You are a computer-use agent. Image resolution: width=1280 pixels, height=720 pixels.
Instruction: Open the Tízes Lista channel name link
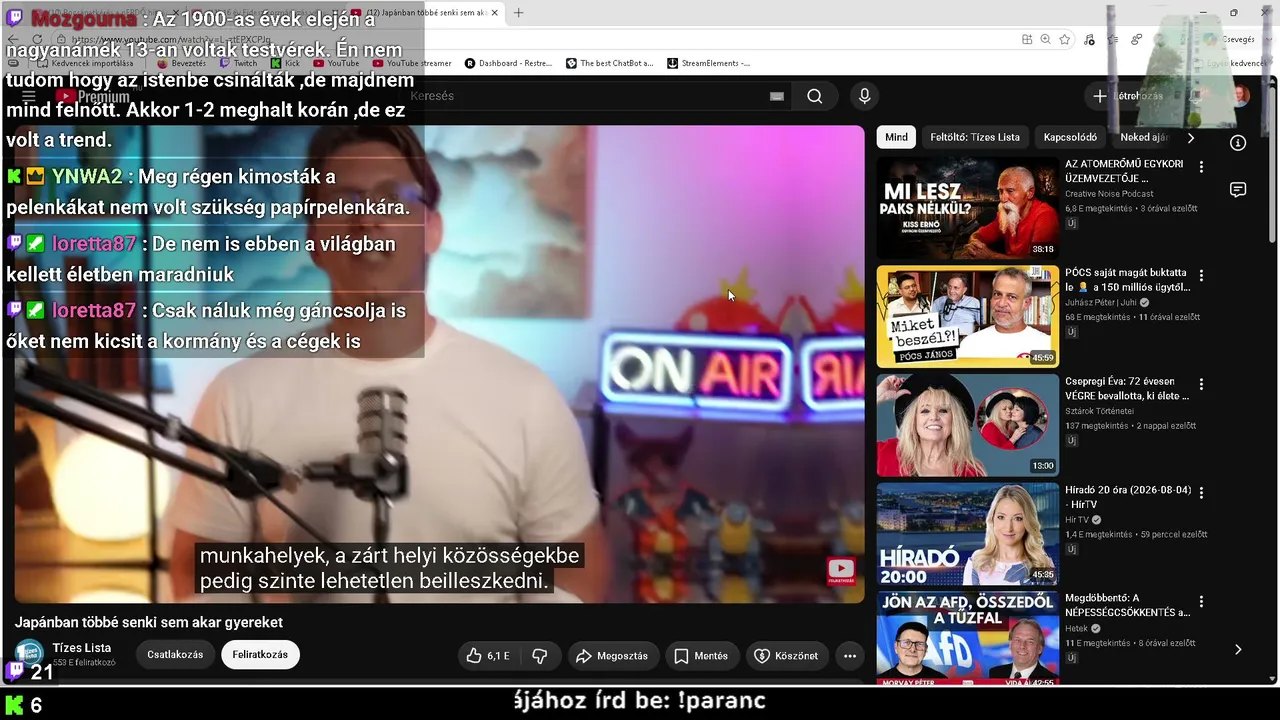(82, 648)
